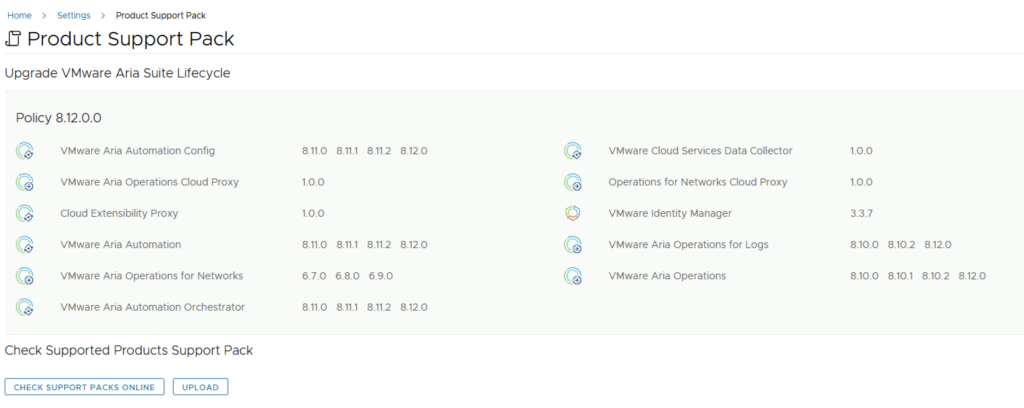
Task: Click version 8.11.0 of Aria Automation Config
Action: 315,151
